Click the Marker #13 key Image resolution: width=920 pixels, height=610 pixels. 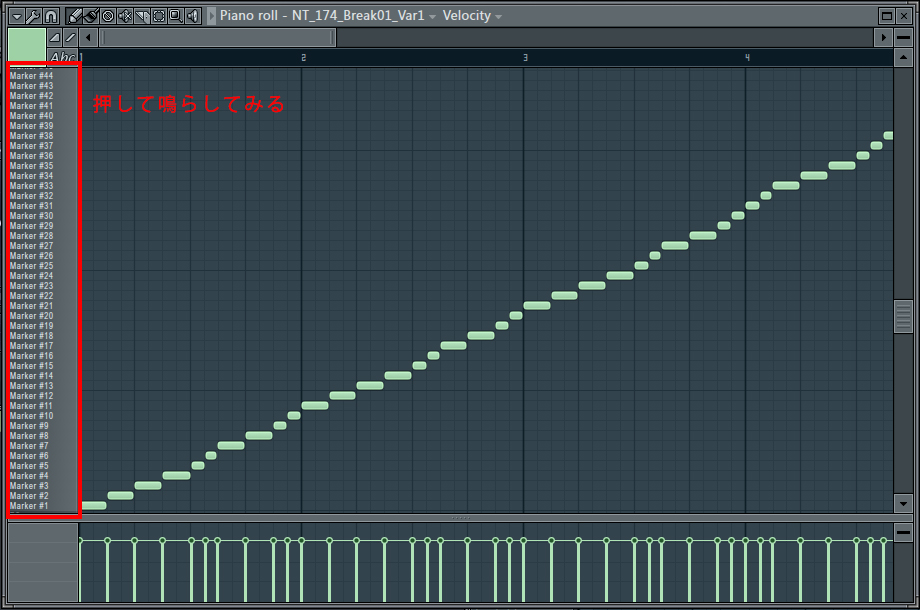tap(43, 386)
